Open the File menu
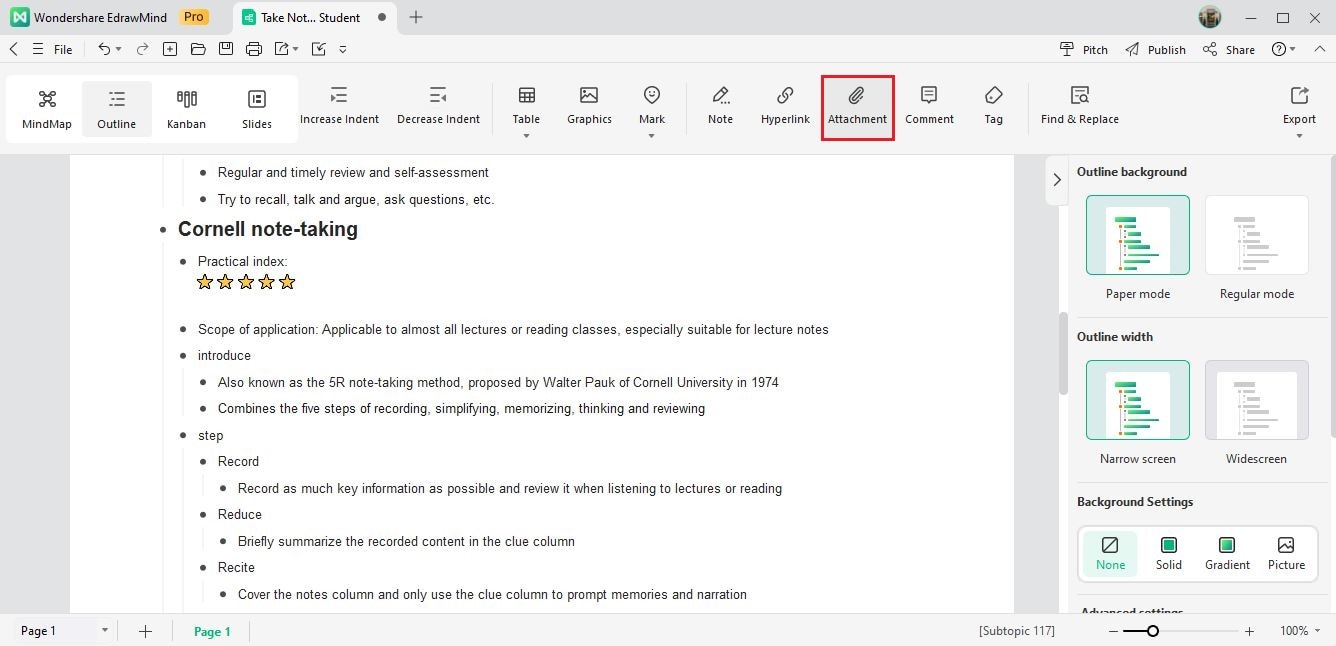The image size is (1336, 646). [x=63, y=49]
